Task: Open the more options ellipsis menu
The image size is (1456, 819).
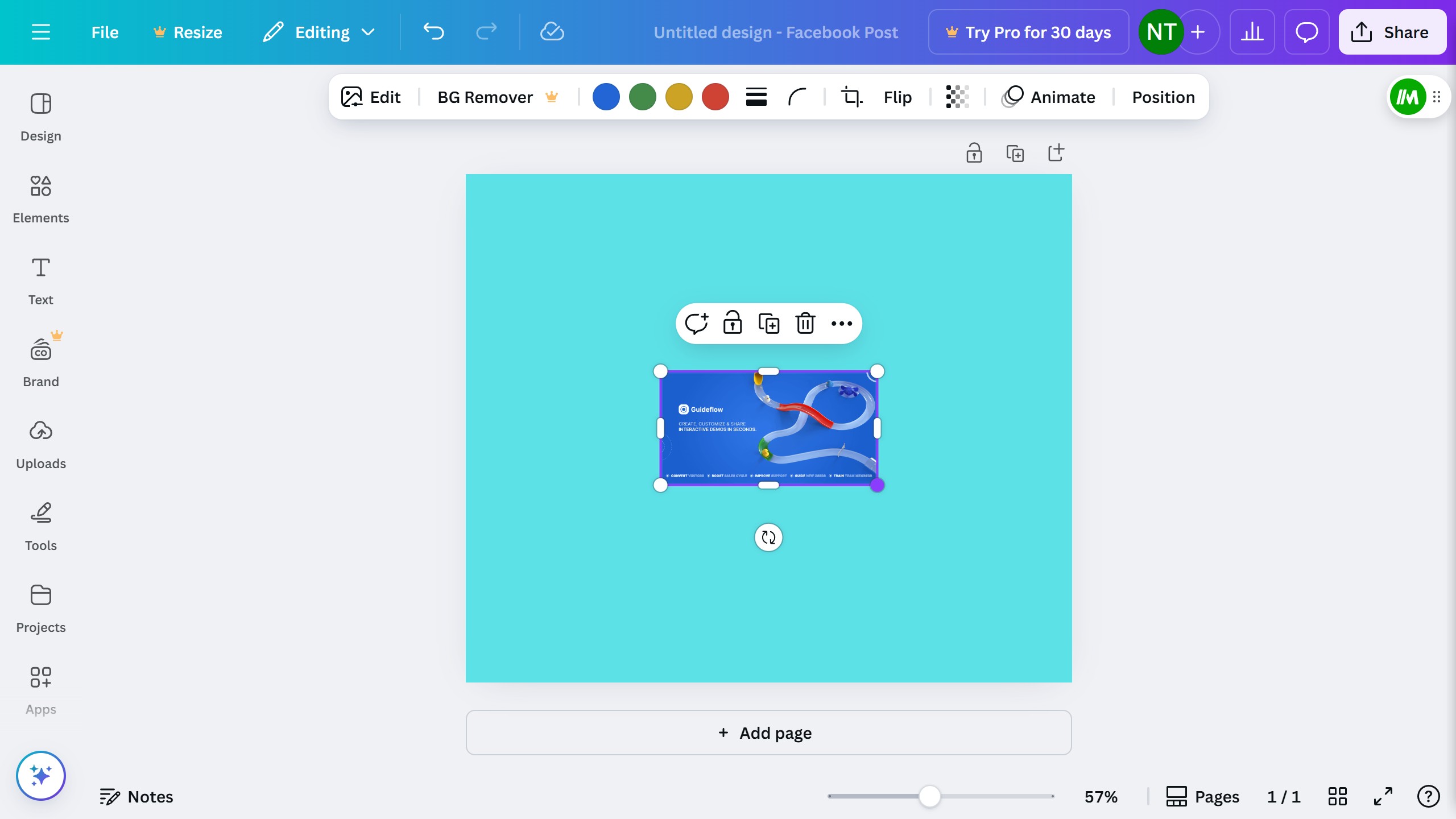Action: pos(841,323)
